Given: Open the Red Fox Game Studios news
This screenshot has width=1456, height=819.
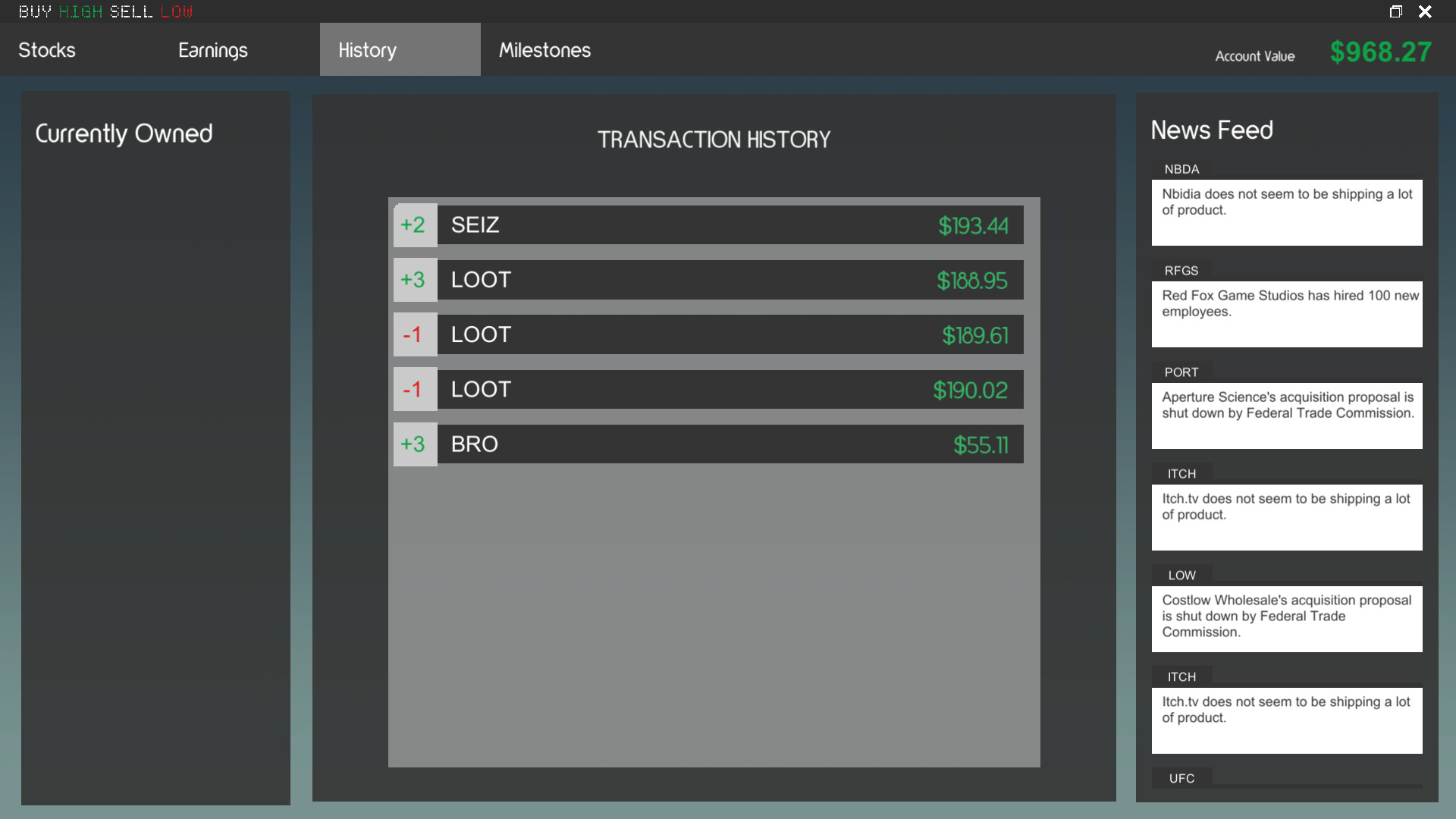Looking at the screenshot, I should pos(1286,313).
